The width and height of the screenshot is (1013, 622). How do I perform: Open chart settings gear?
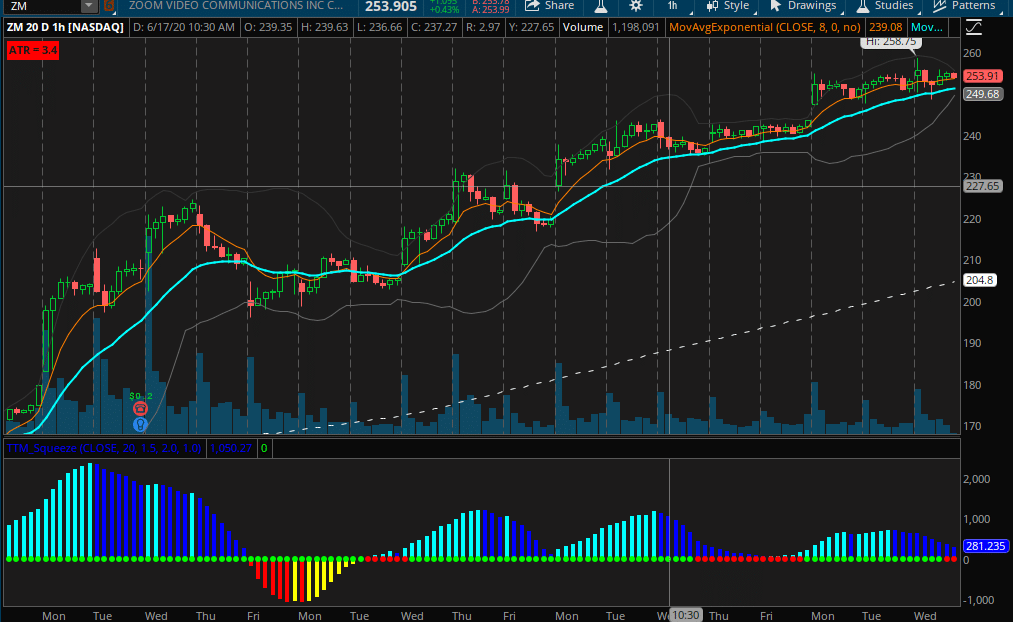pyautogui.click(x=636, y=6)
